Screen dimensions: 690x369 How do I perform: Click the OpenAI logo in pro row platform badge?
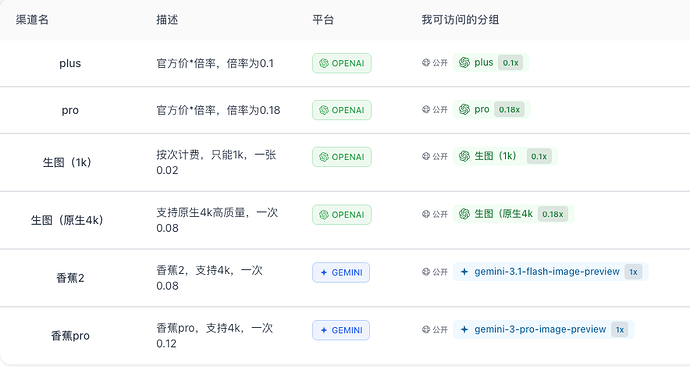(324, 110)
